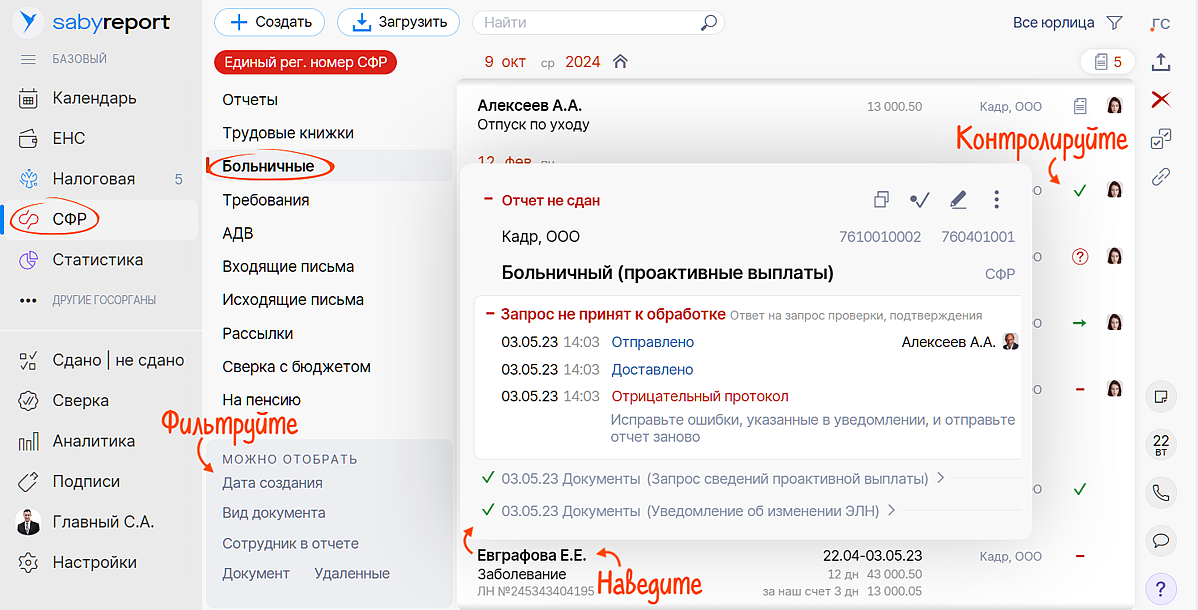Click the Создать button
Viewport: 1198px width, 610px height.
tap(270, 22)
